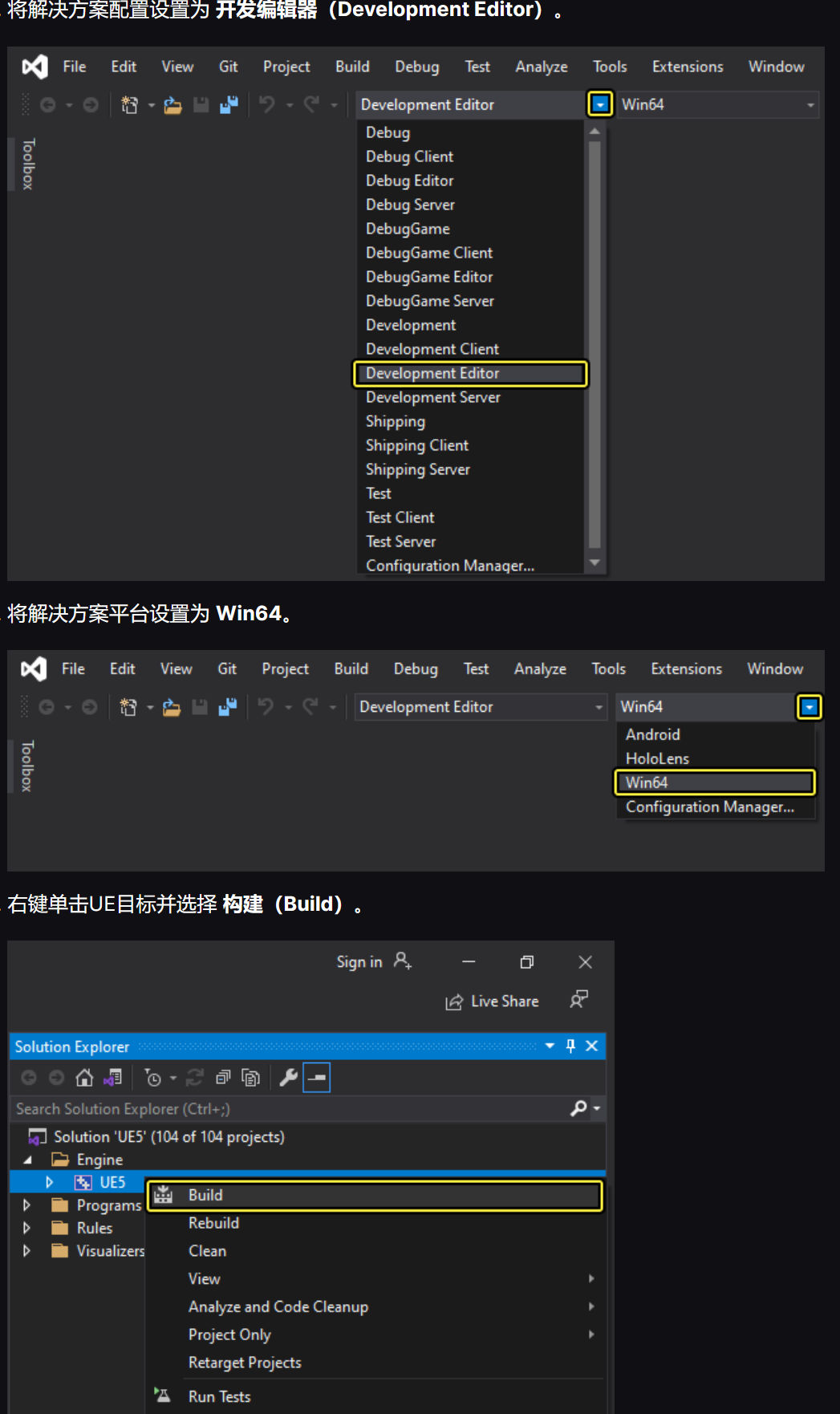The width and height of the screenshot is (840, 1414).
Task: Open search options arrow beside the magnifier
Action: click(x=597, y=1109)
